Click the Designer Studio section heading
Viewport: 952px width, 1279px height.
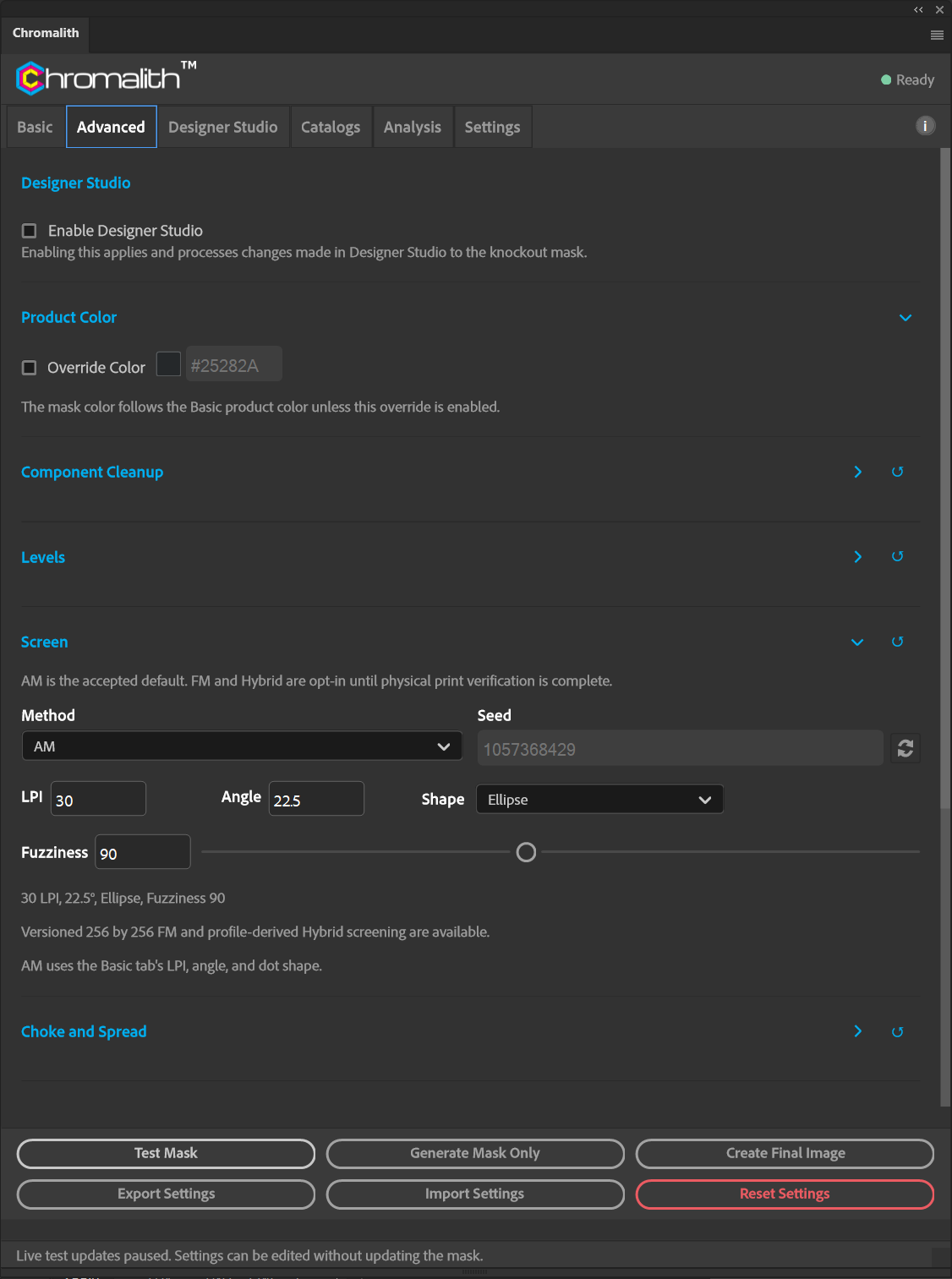pyautogui.click(x=76, y=183)
